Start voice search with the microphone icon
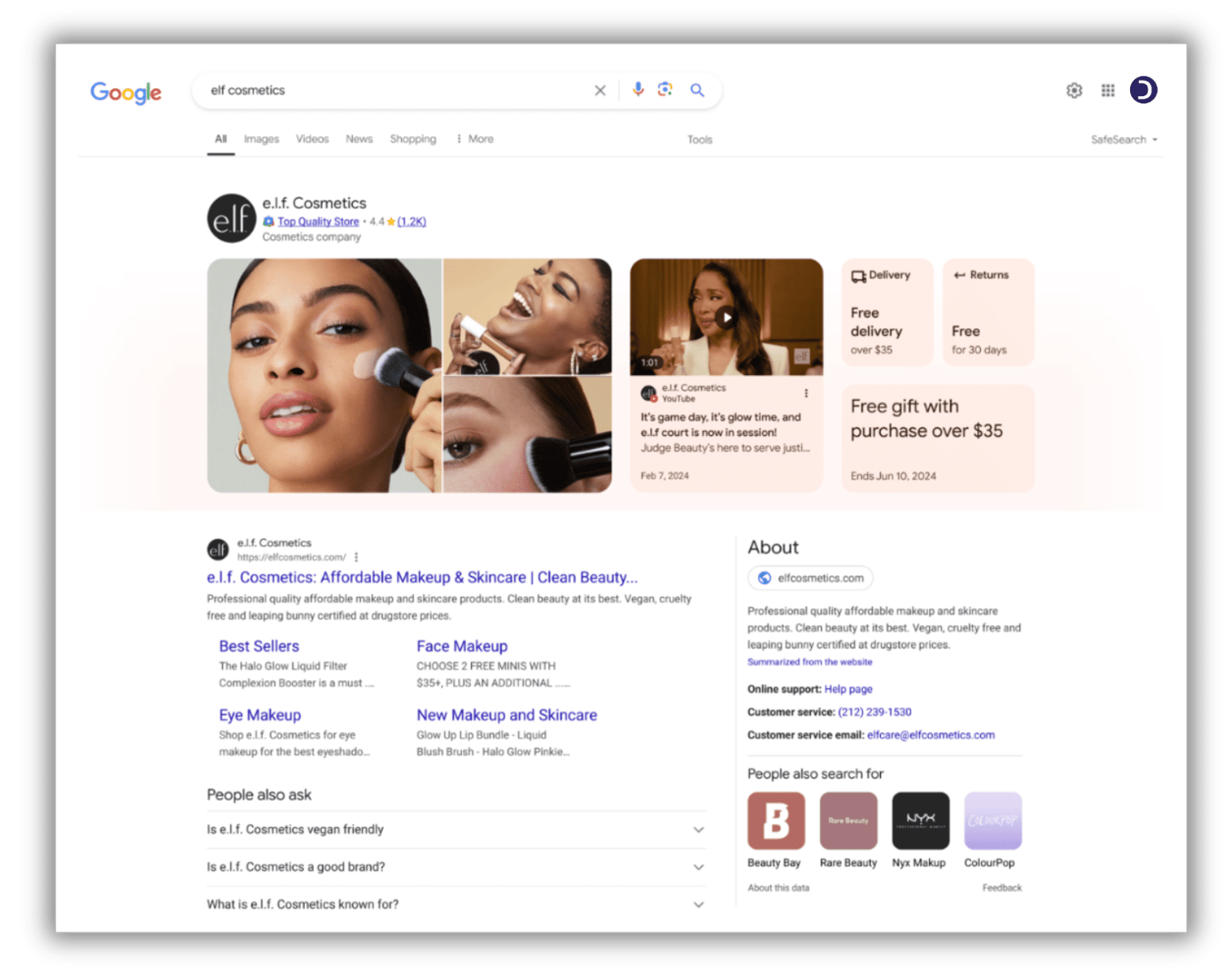Screen dimensions: 1232x976 [638, 90]
